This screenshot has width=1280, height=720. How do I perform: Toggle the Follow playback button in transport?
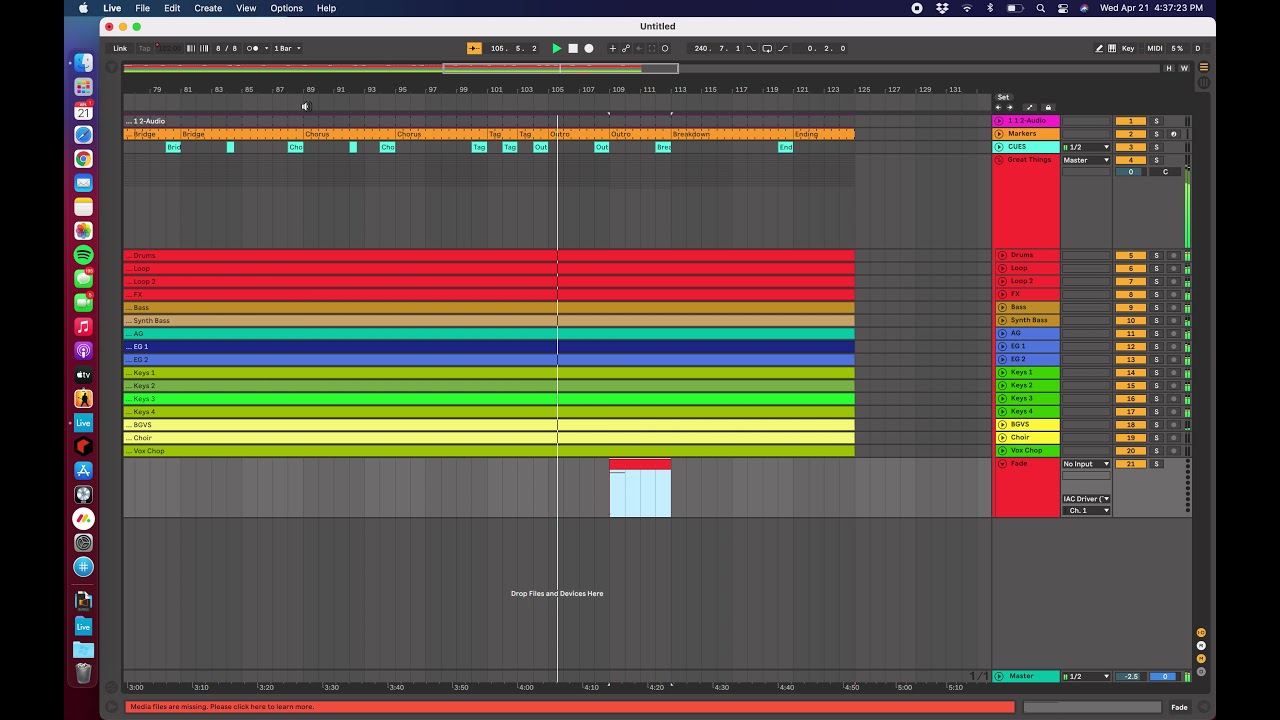tap(474, 48)
